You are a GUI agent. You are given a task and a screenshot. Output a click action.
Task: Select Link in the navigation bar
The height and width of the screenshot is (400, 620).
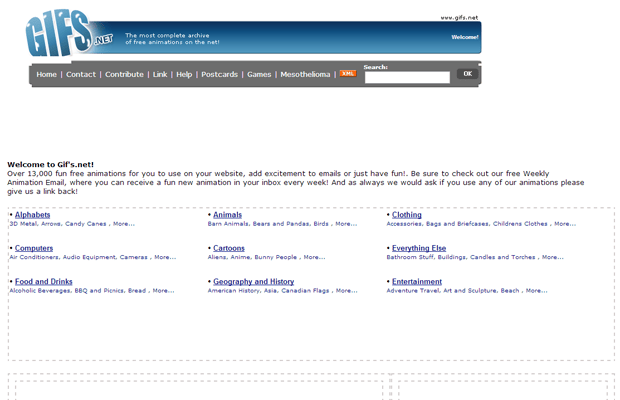[x=160, y=74]
